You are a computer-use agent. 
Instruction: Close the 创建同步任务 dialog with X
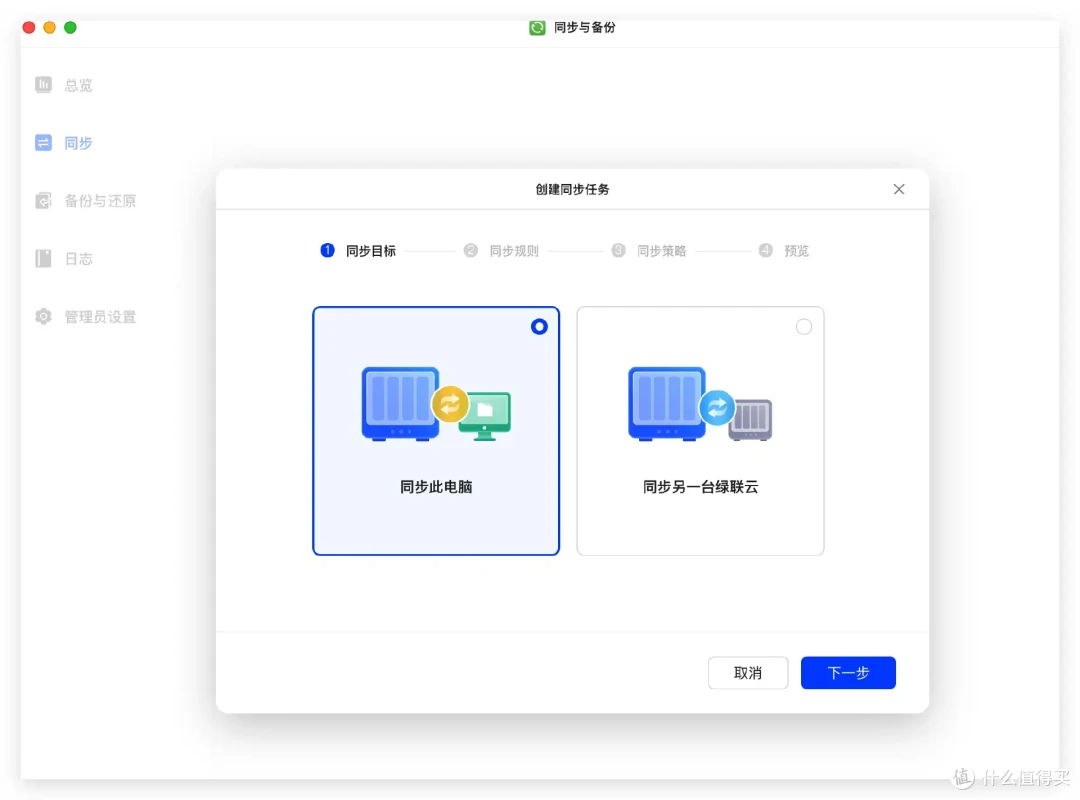[899, 189]
